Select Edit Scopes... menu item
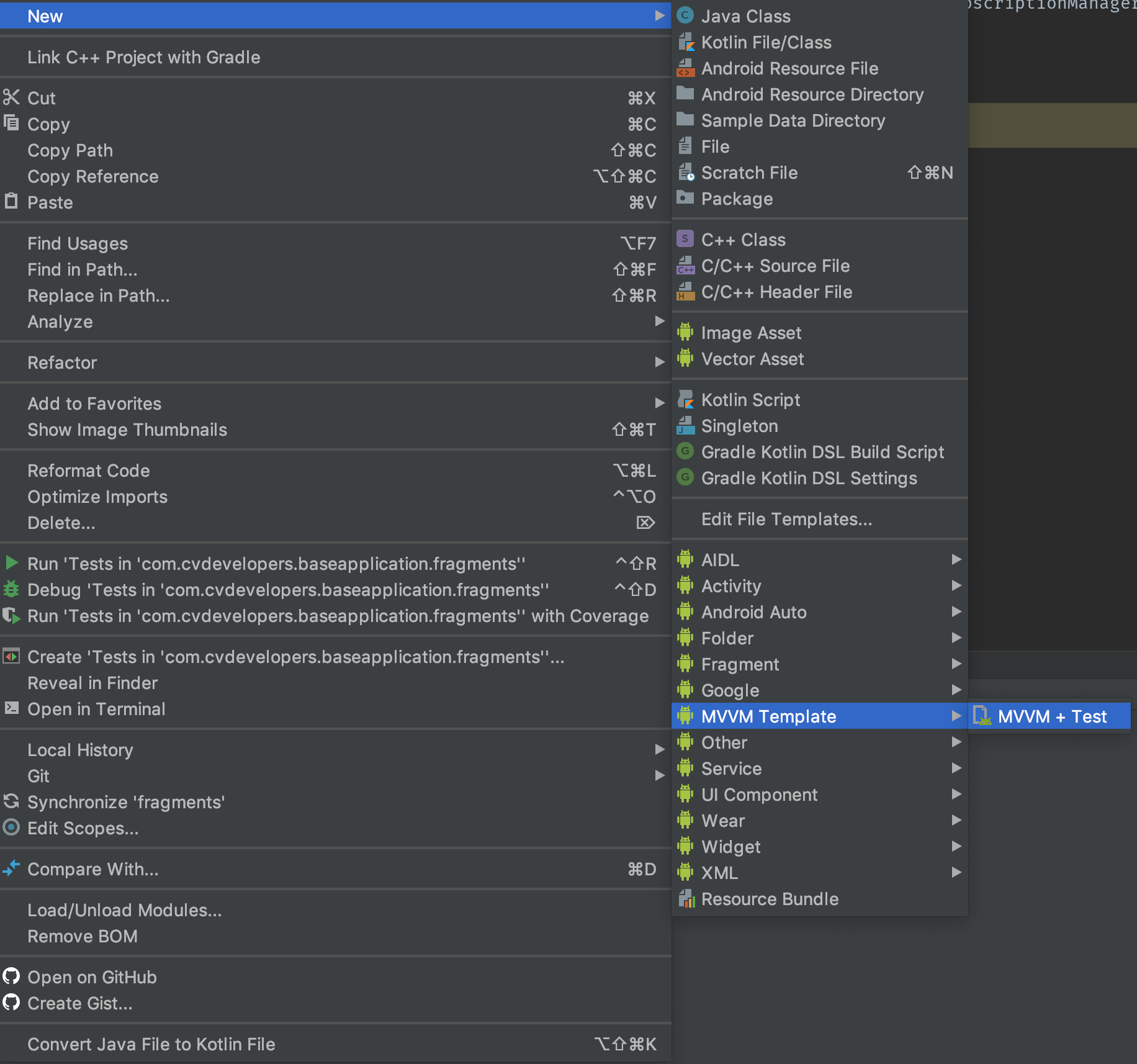This screenshot has height=1064, width=1137. (335, 828)
